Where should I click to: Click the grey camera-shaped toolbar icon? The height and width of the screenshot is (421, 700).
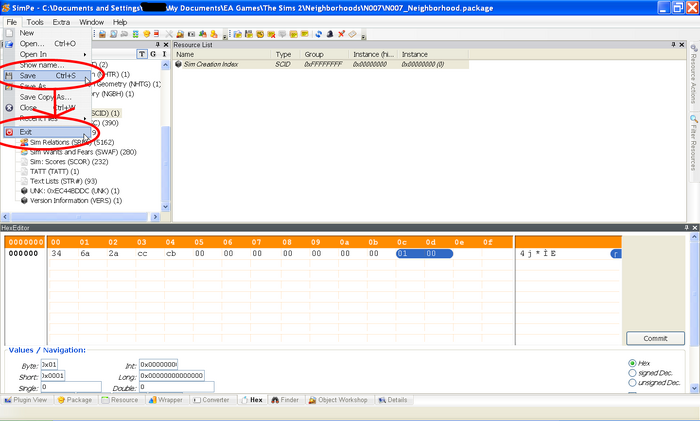coord(192,34)
